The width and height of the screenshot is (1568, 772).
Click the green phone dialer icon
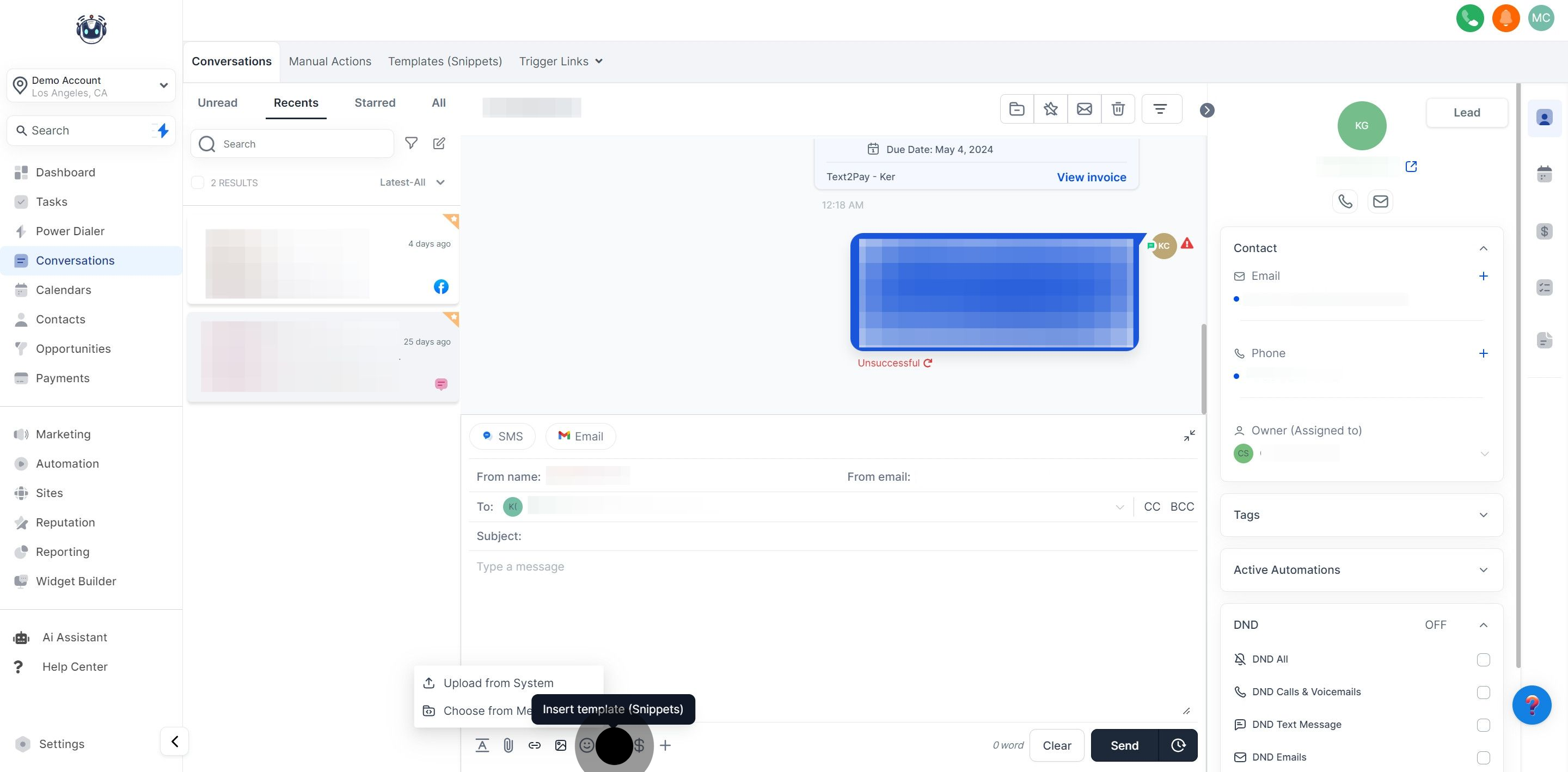click(x=1469, y=17)
